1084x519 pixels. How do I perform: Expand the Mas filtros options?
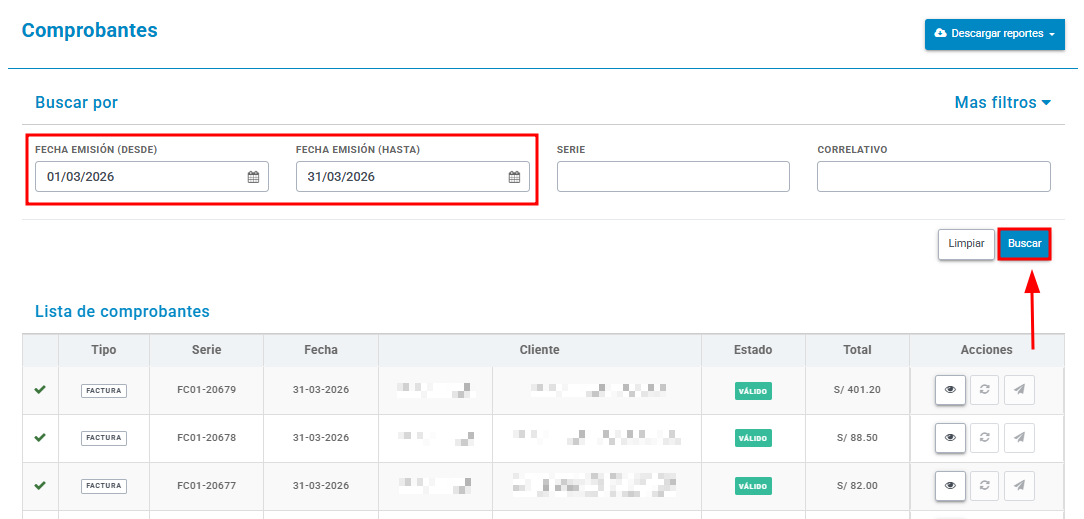pos(1002,103)
